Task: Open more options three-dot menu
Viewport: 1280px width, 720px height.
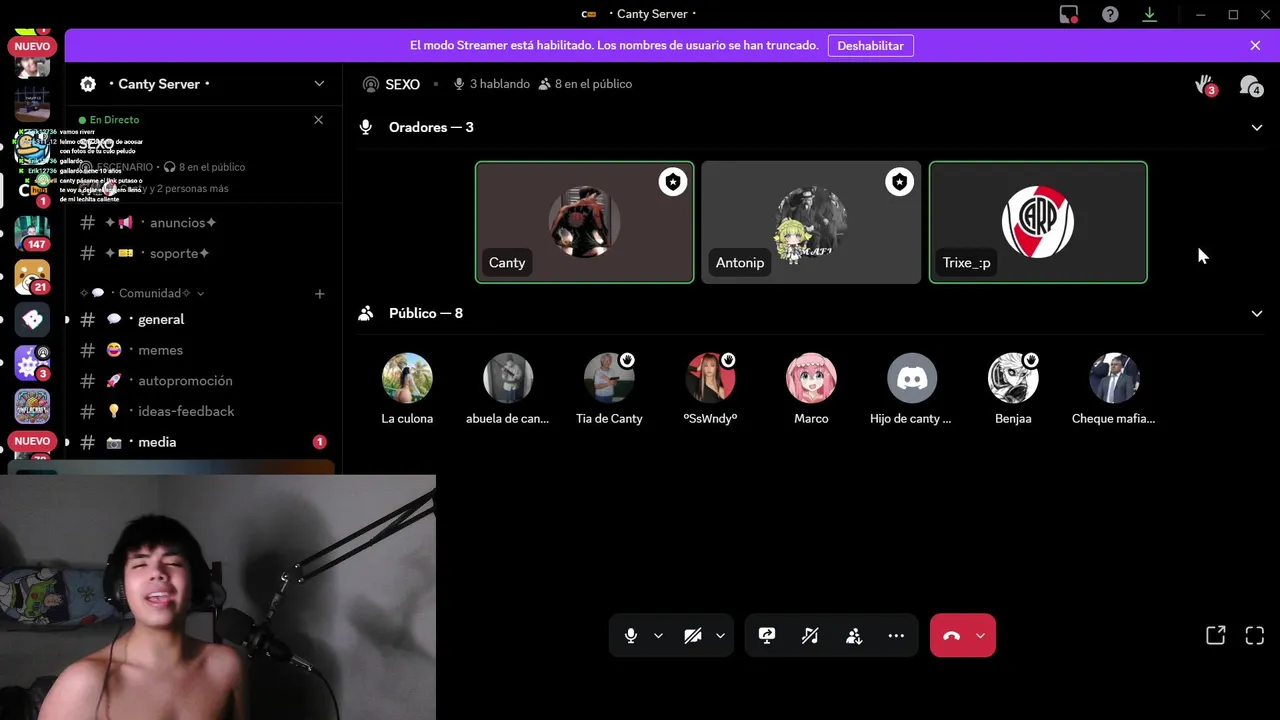Action: [896, 636]
